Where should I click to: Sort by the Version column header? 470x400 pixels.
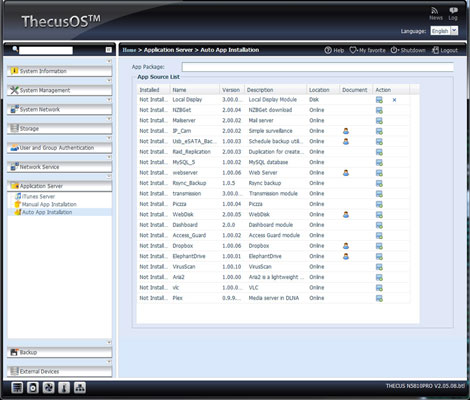[231, 90]
